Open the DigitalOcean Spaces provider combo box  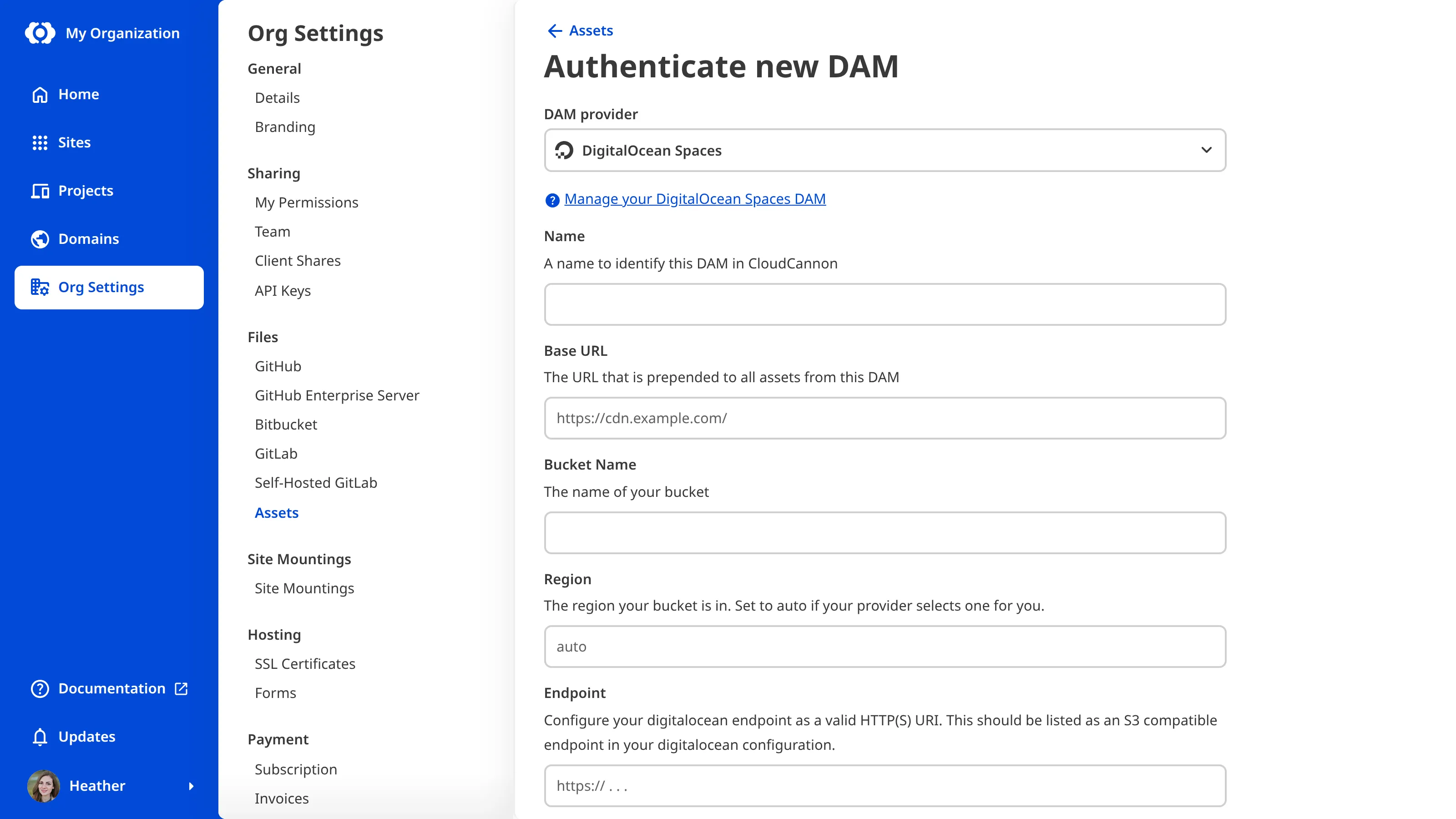point(885,150)
